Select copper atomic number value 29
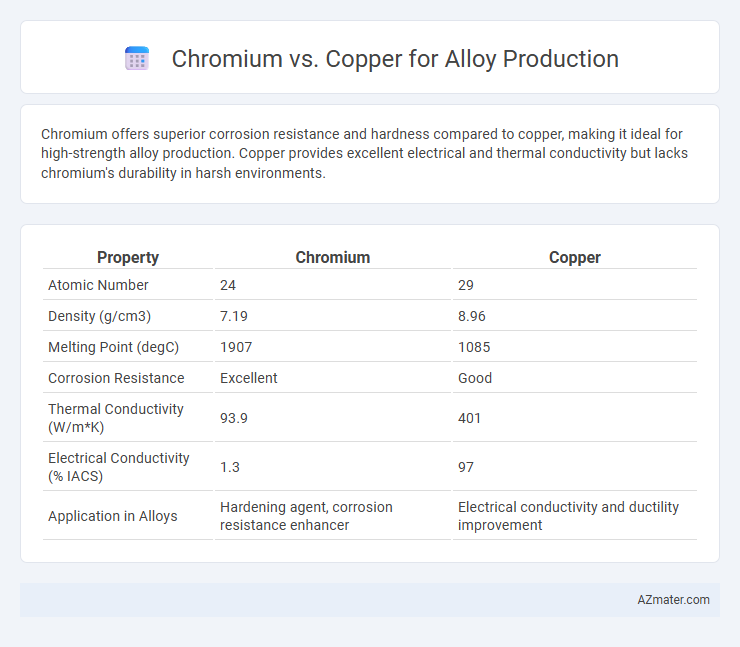The width and height of the screenshot is (740, 647). [x=466, y=285]
